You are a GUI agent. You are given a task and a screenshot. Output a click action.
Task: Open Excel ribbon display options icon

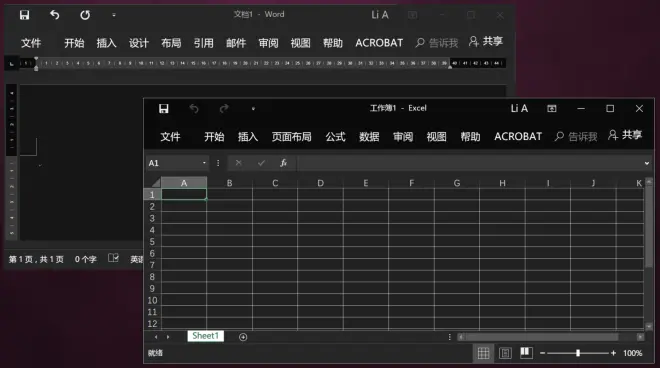[x=551, y=109]
